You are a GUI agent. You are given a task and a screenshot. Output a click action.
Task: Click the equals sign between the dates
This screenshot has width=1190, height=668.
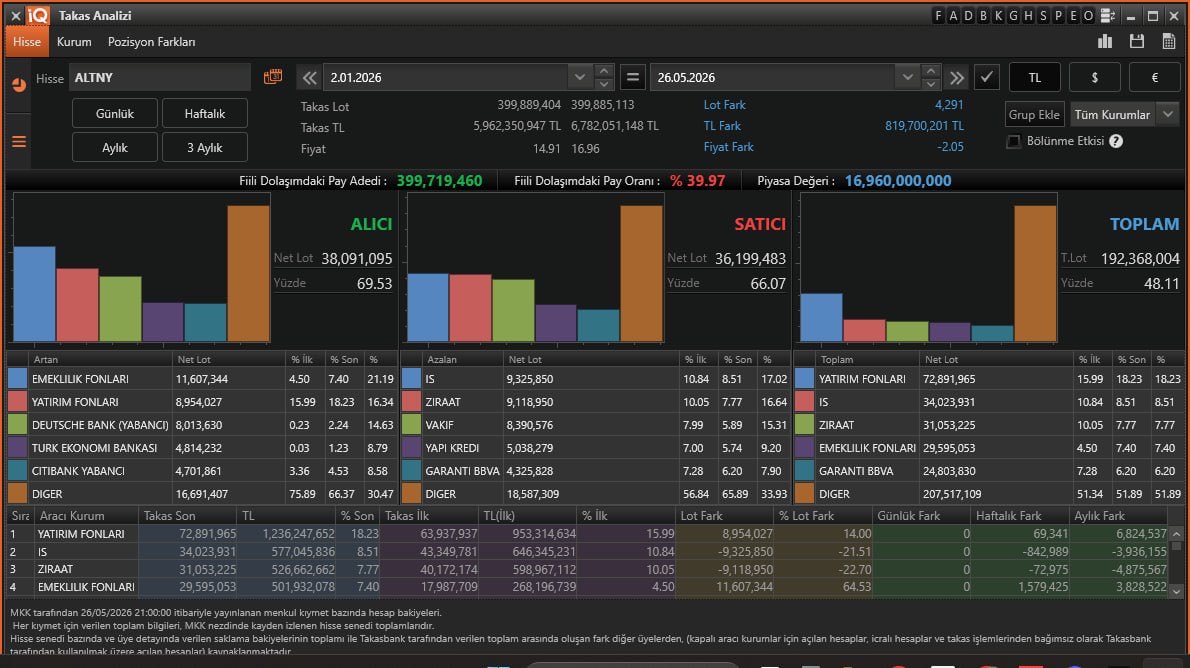(x=632, y=77)
